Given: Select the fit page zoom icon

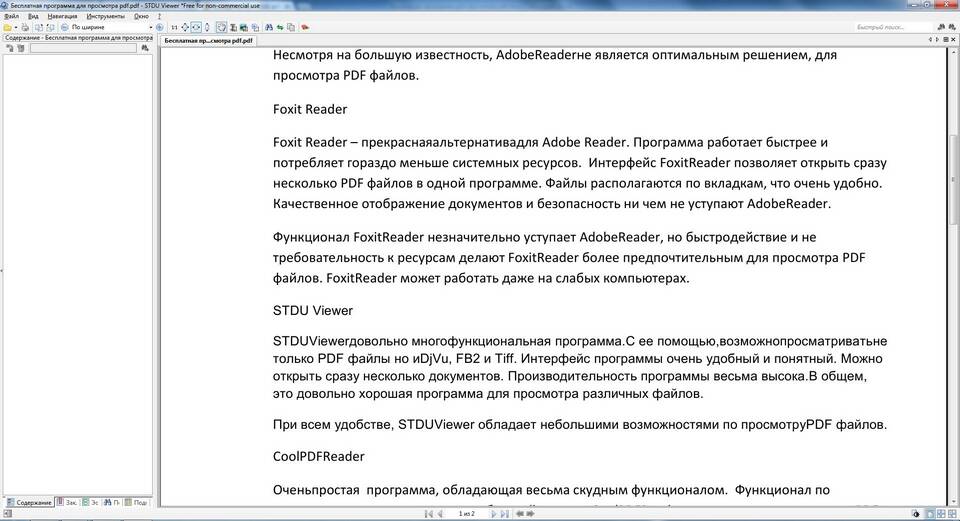Looking at the screenshot, I should point(185,28).
